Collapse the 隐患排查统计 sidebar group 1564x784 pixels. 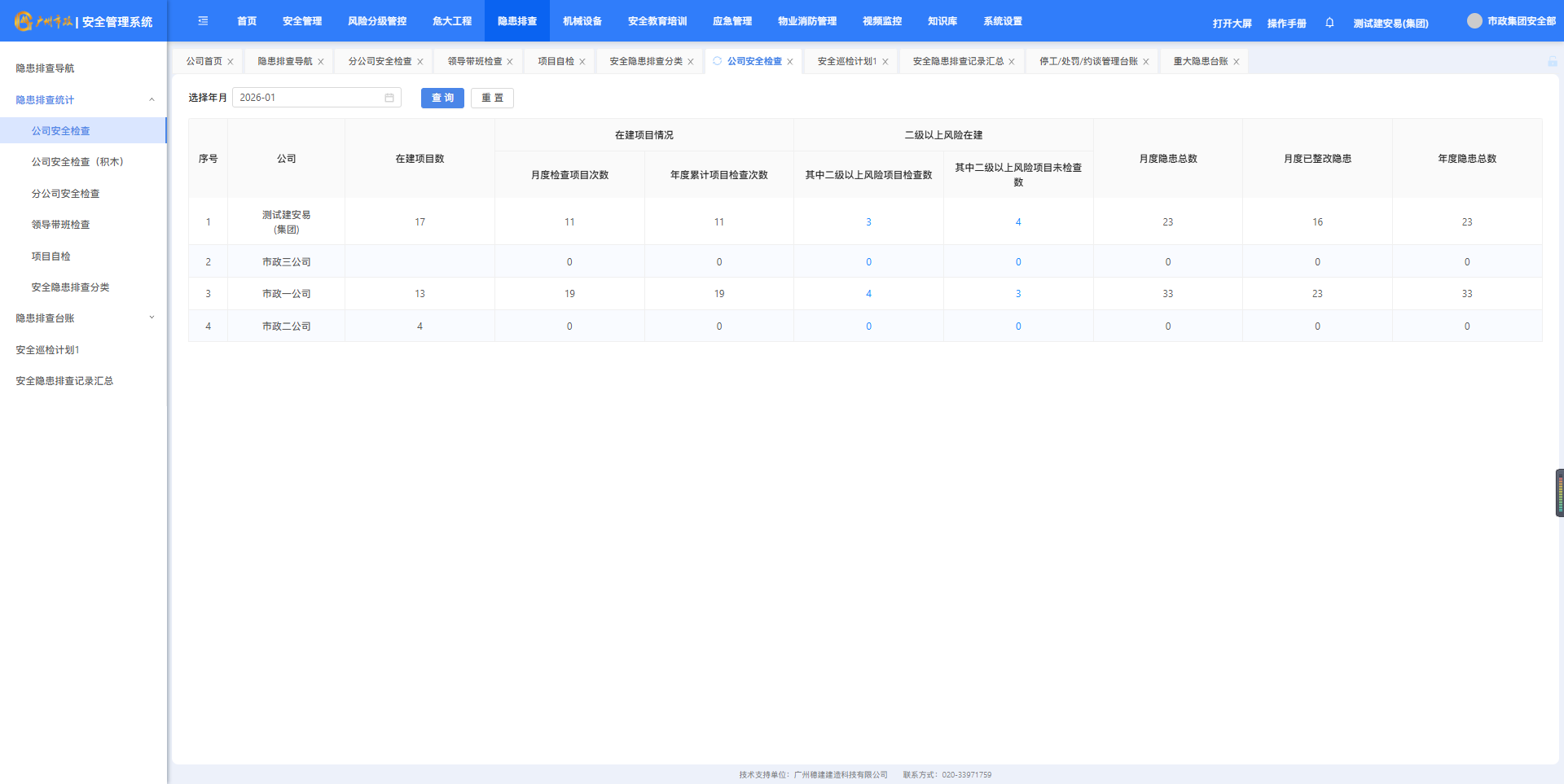pyautogui.click(x=152, y=100)
